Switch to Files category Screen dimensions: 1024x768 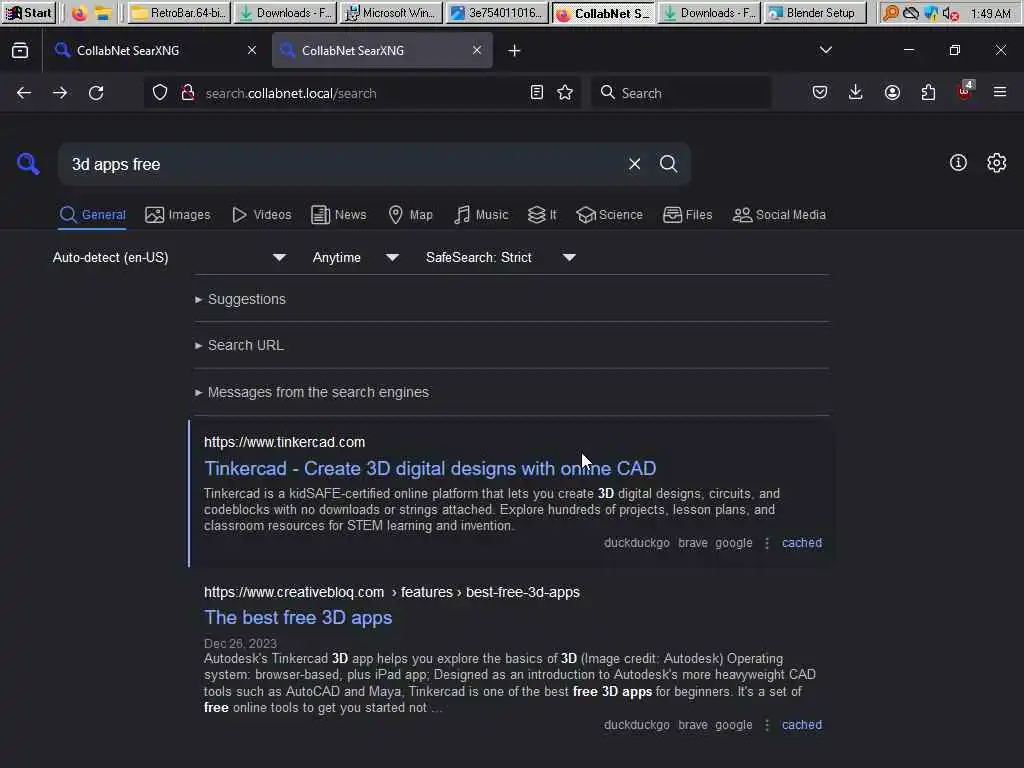pos(687,215)
